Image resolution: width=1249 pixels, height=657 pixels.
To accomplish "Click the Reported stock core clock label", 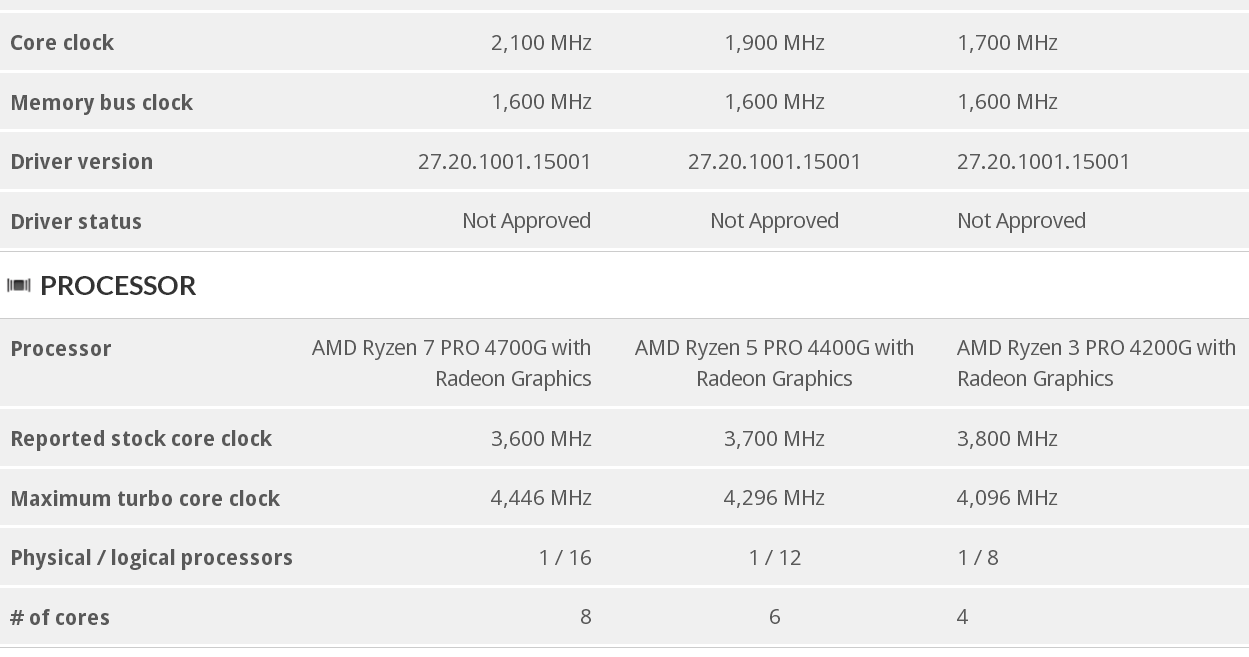I will pyautogui.click(x=141, y=438).
